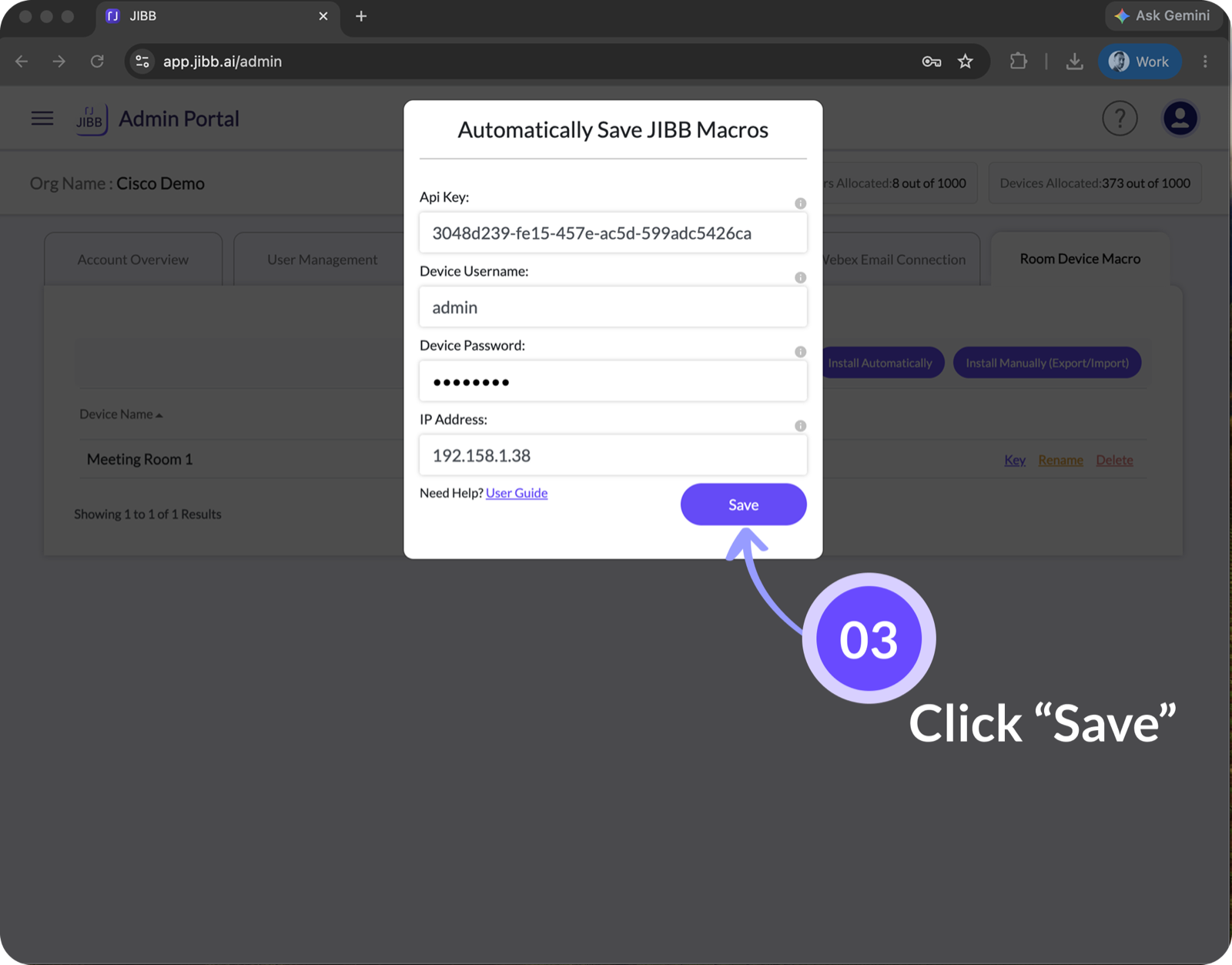Screen dimensions: 1232x965
Task: Reload the current page
Action: 97,62
